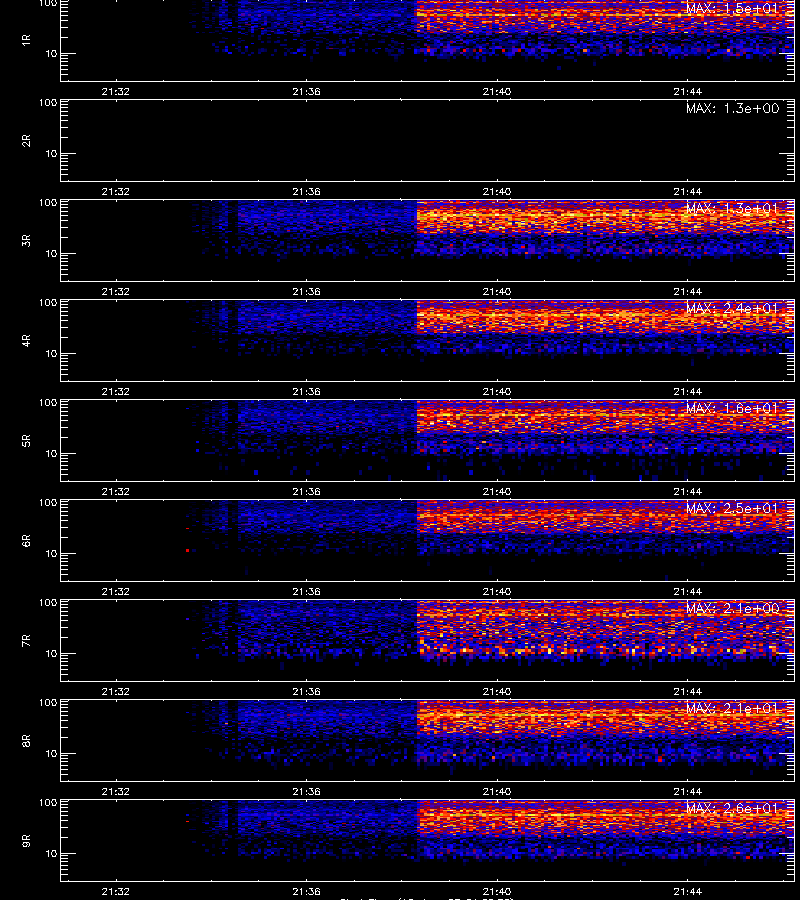Click the 9R panel axis label
The width and height of the screenshot is (800, 900).
[x=26, y=840]
